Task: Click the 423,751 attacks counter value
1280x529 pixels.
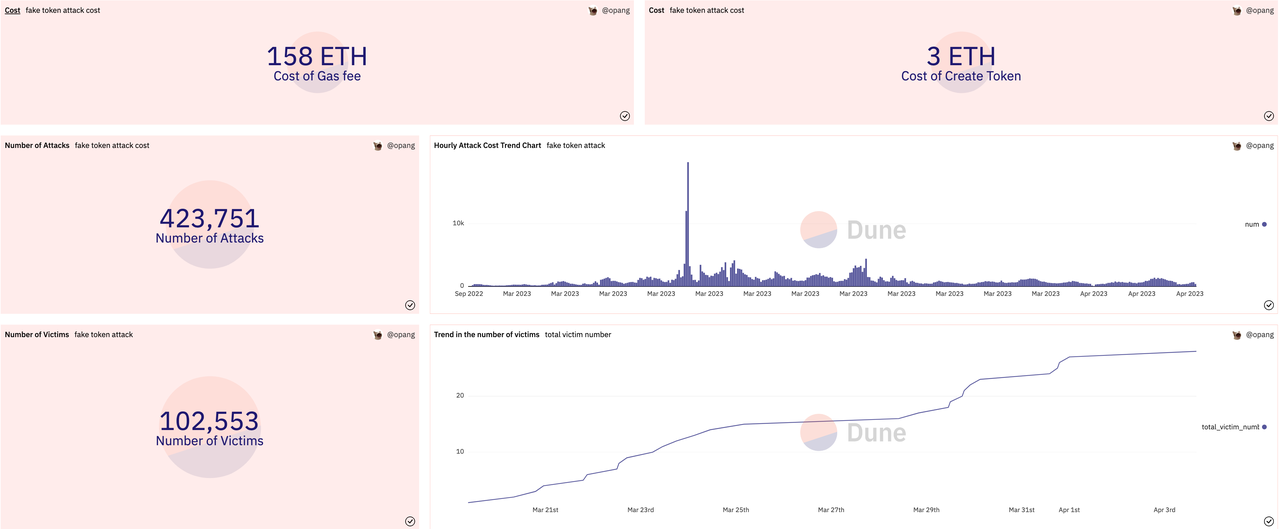Action: click(x=209, y=218)
